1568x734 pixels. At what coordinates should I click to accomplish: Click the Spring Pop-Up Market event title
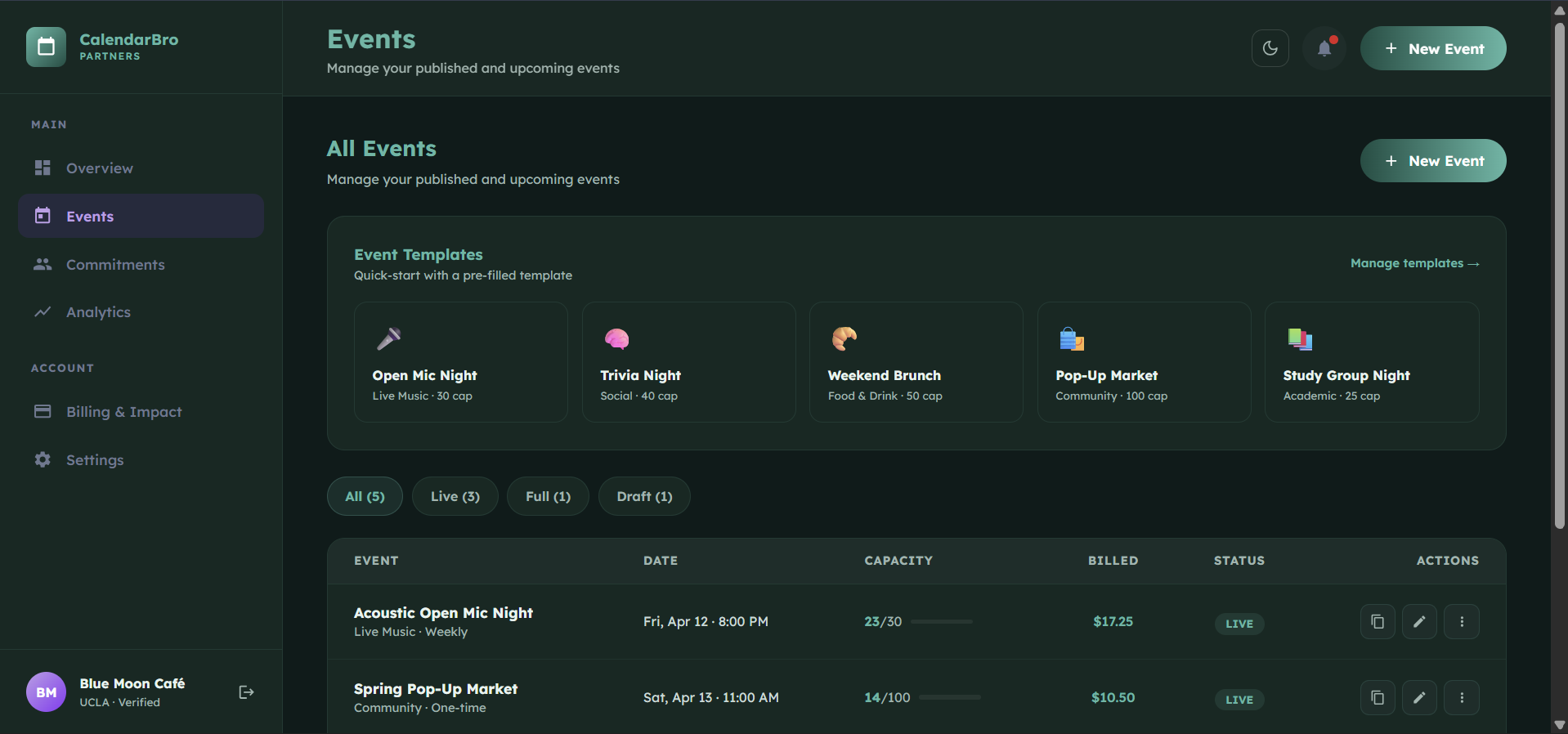tap(436, 689)
